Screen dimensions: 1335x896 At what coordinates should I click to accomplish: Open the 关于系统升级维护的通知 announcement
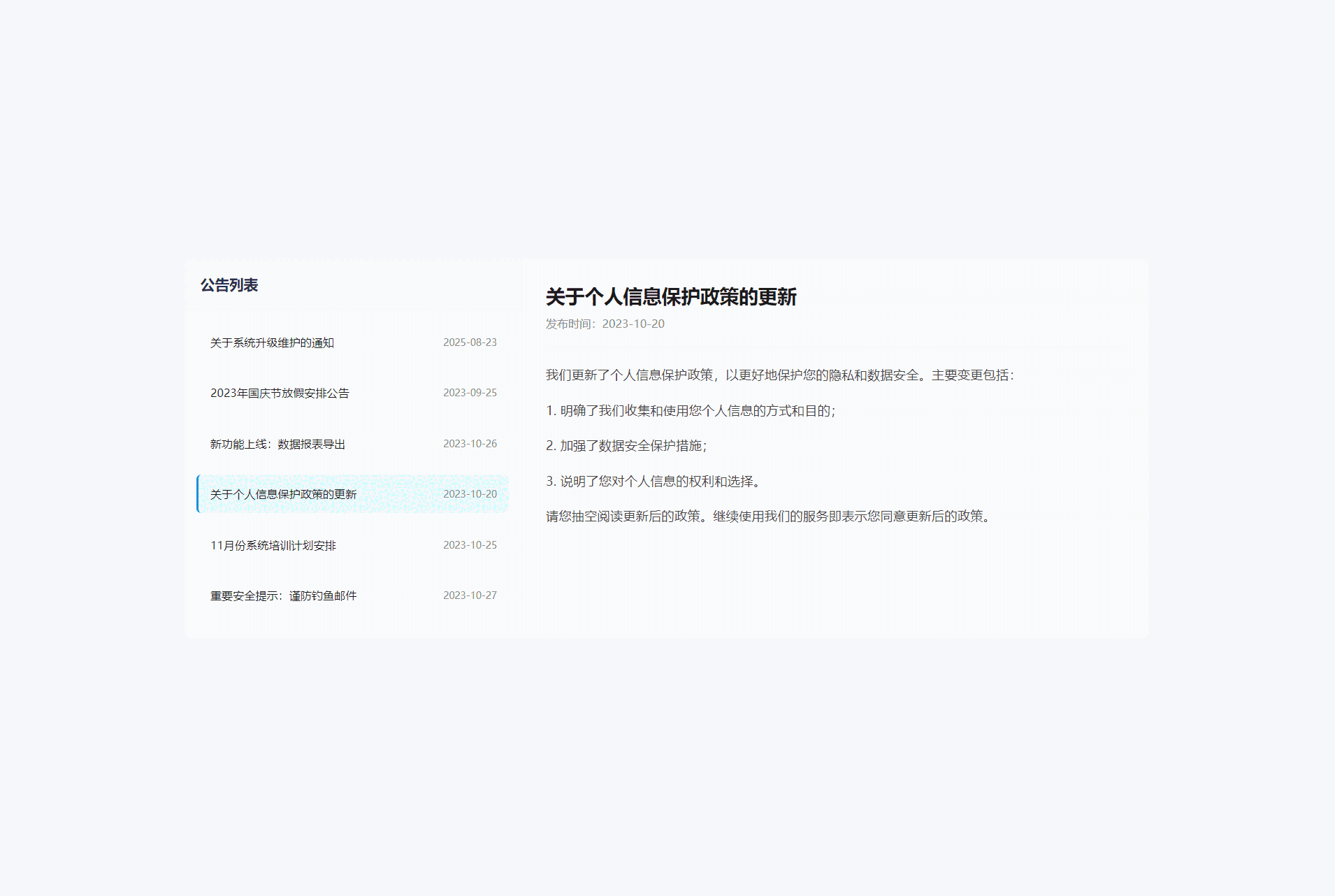pos(272,342)
